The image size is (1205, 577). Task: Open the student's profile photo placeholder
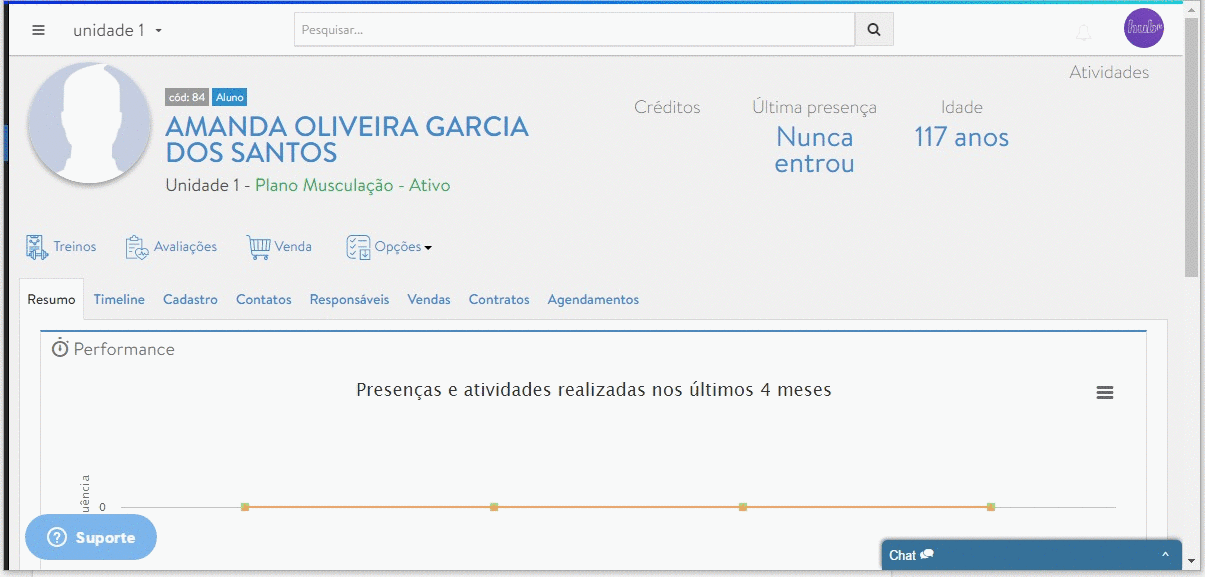pos(89,124)
